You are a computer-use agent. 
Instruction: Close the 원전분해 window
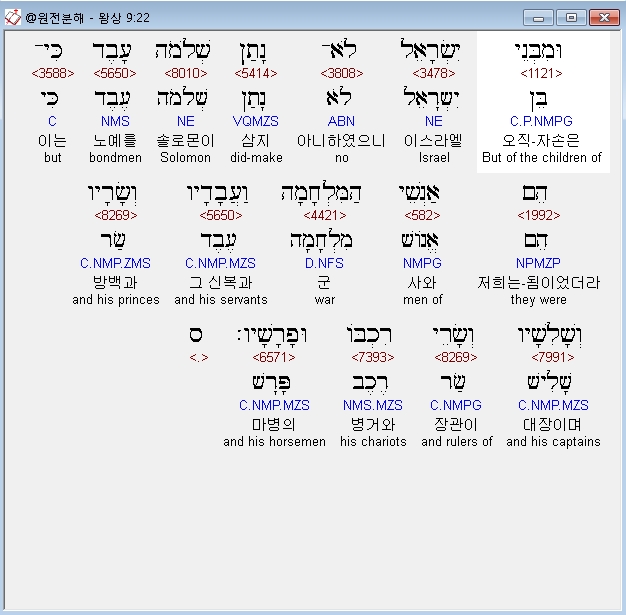pyautogui.click(x=604, y=18)
